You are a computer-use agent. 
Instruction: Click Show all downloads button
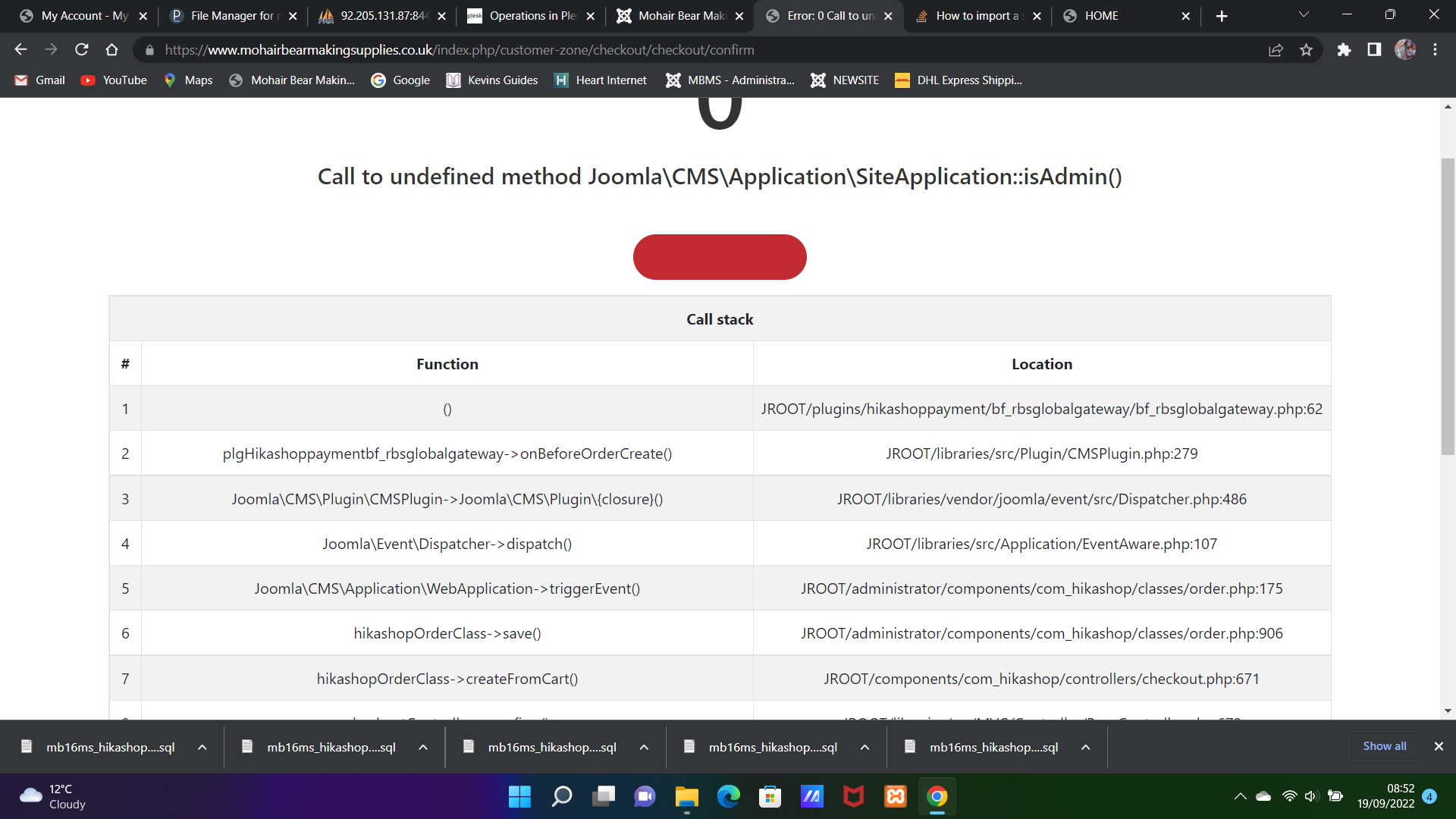pos(1384,746)
